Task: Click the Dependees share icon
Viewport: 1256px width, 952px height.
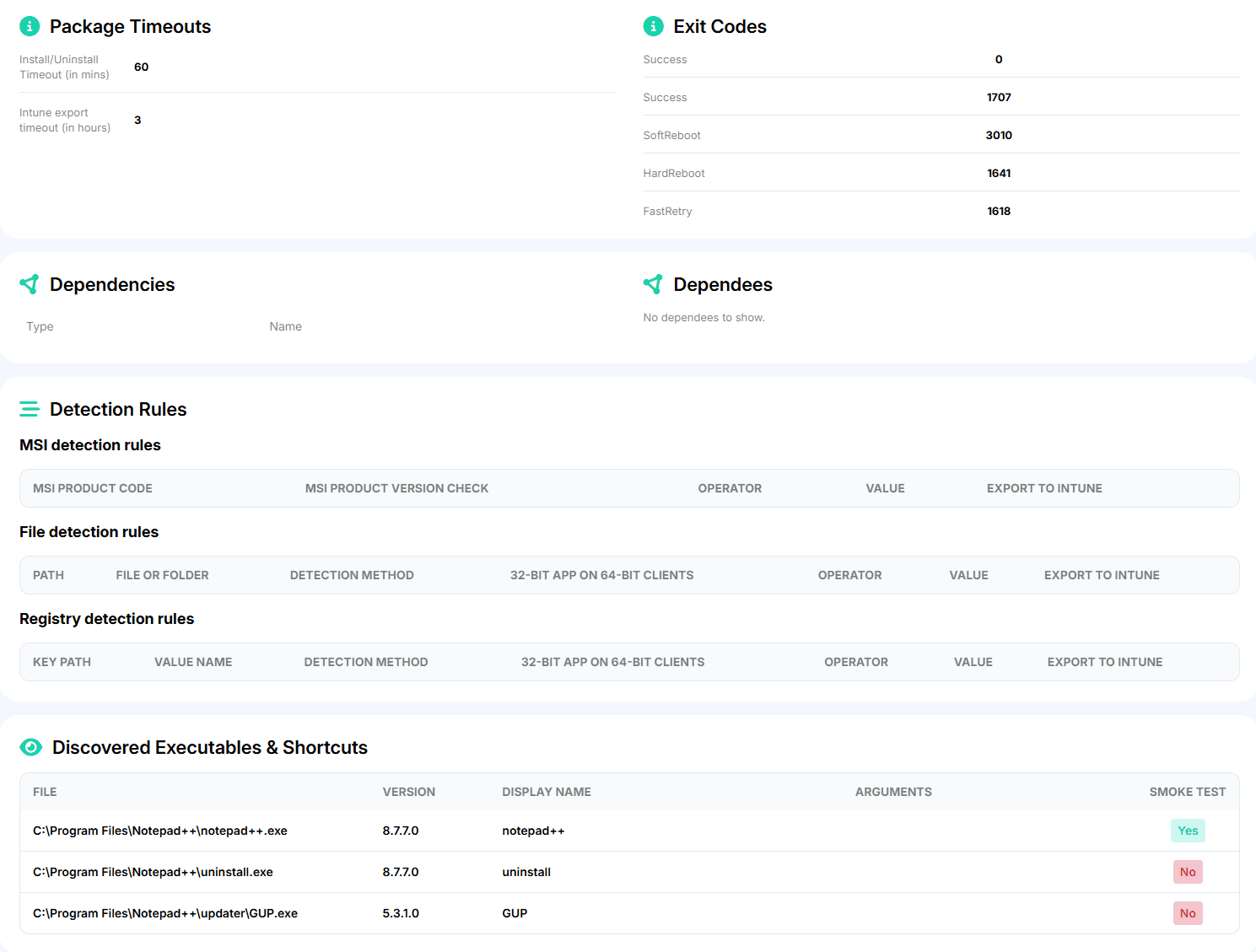Action: (x=653, y=284)
